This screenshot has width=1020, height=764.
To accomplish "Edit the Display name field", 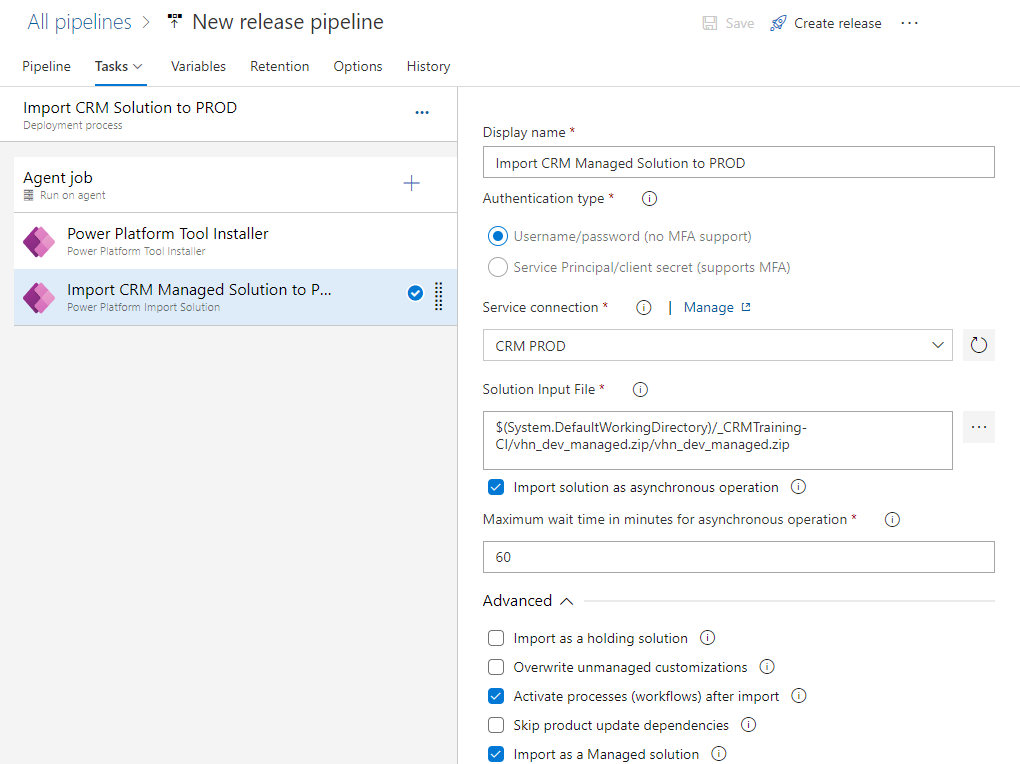I will click(x=738, y=162).
